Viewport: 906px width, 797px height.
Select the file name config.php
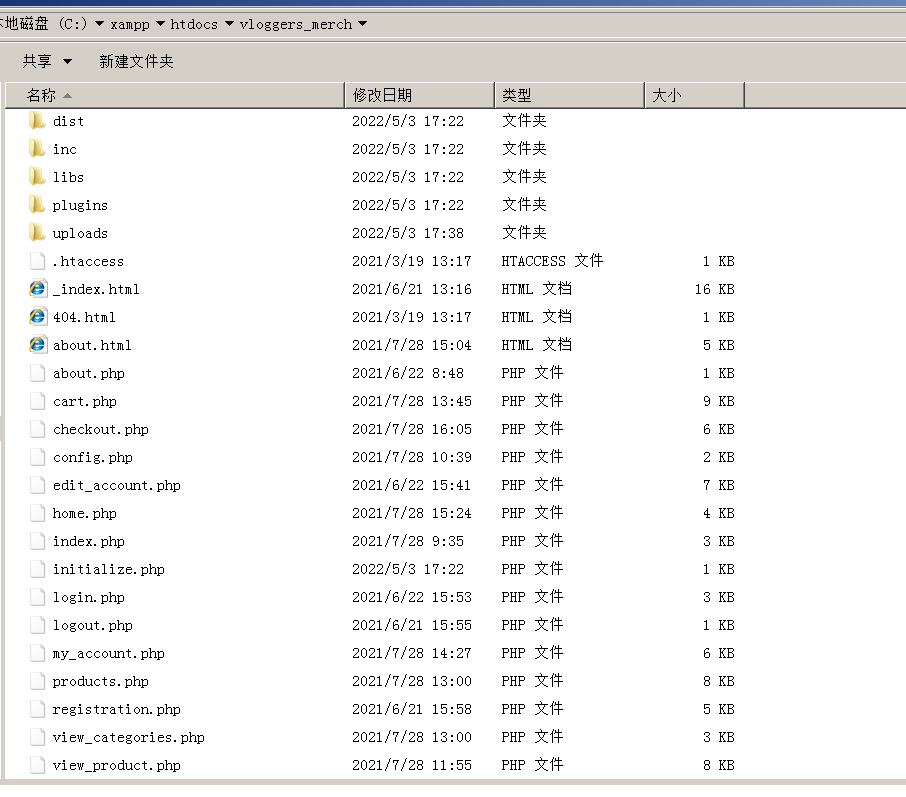click(92, 458)
